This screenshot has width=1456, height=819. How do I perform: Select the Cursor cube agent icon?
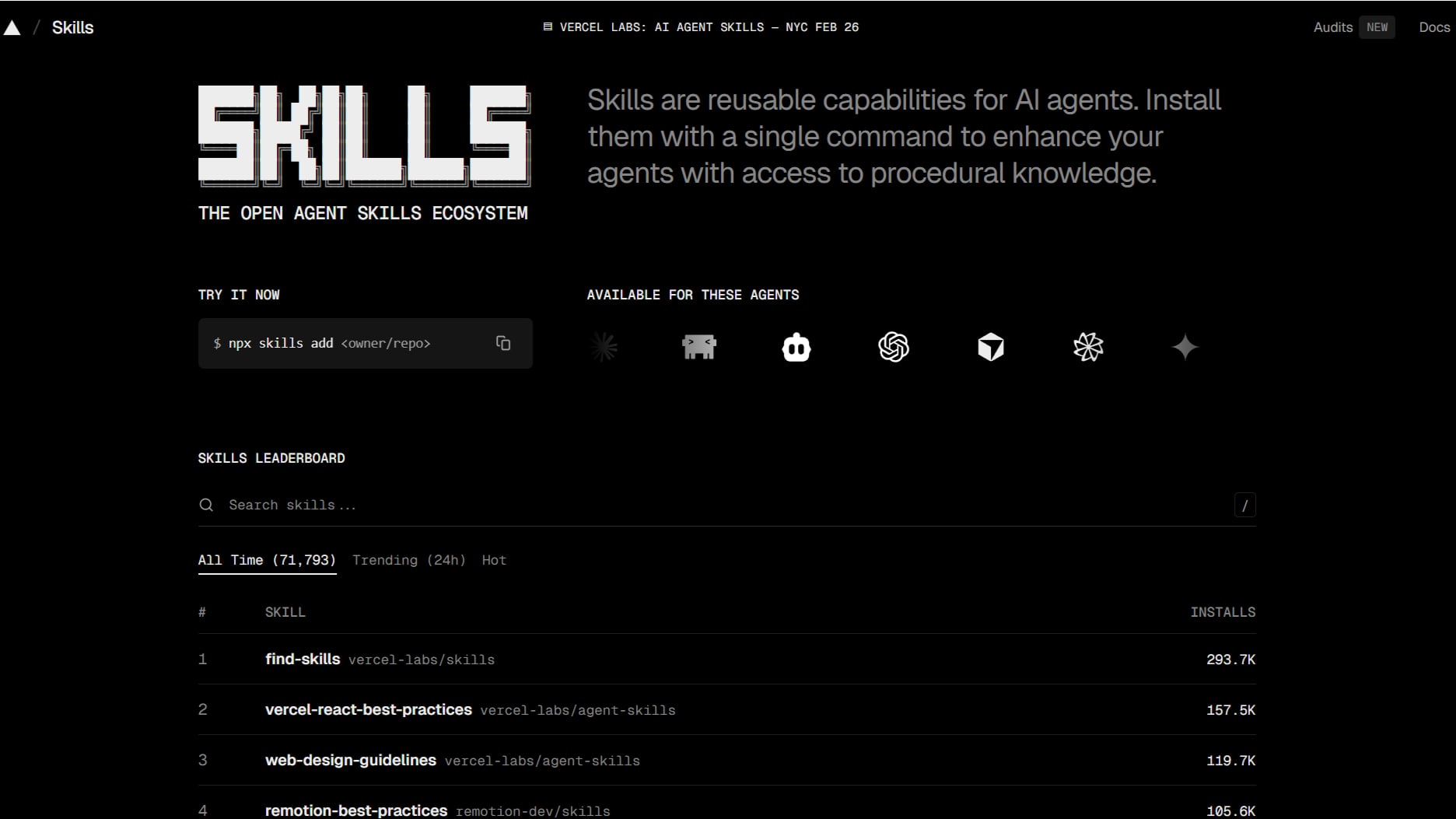pos(991,347)
